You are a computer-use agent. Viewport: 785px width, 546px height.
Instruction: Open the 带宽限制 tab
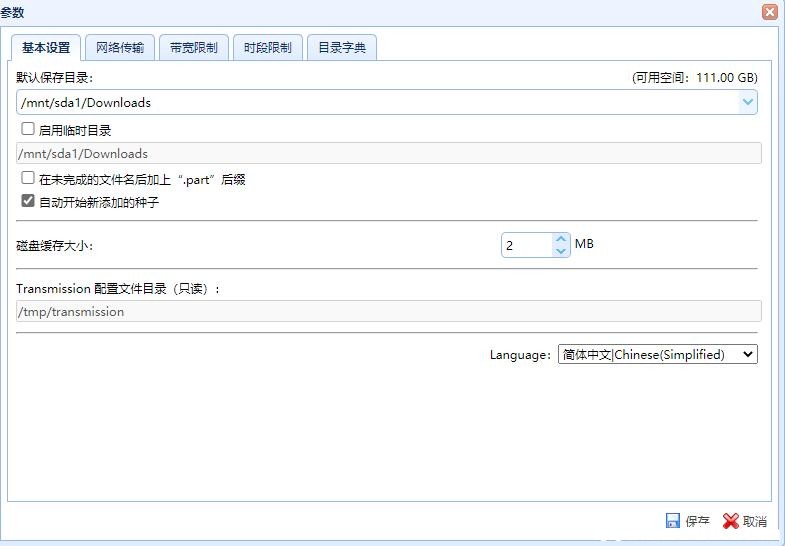click(194, 48)
